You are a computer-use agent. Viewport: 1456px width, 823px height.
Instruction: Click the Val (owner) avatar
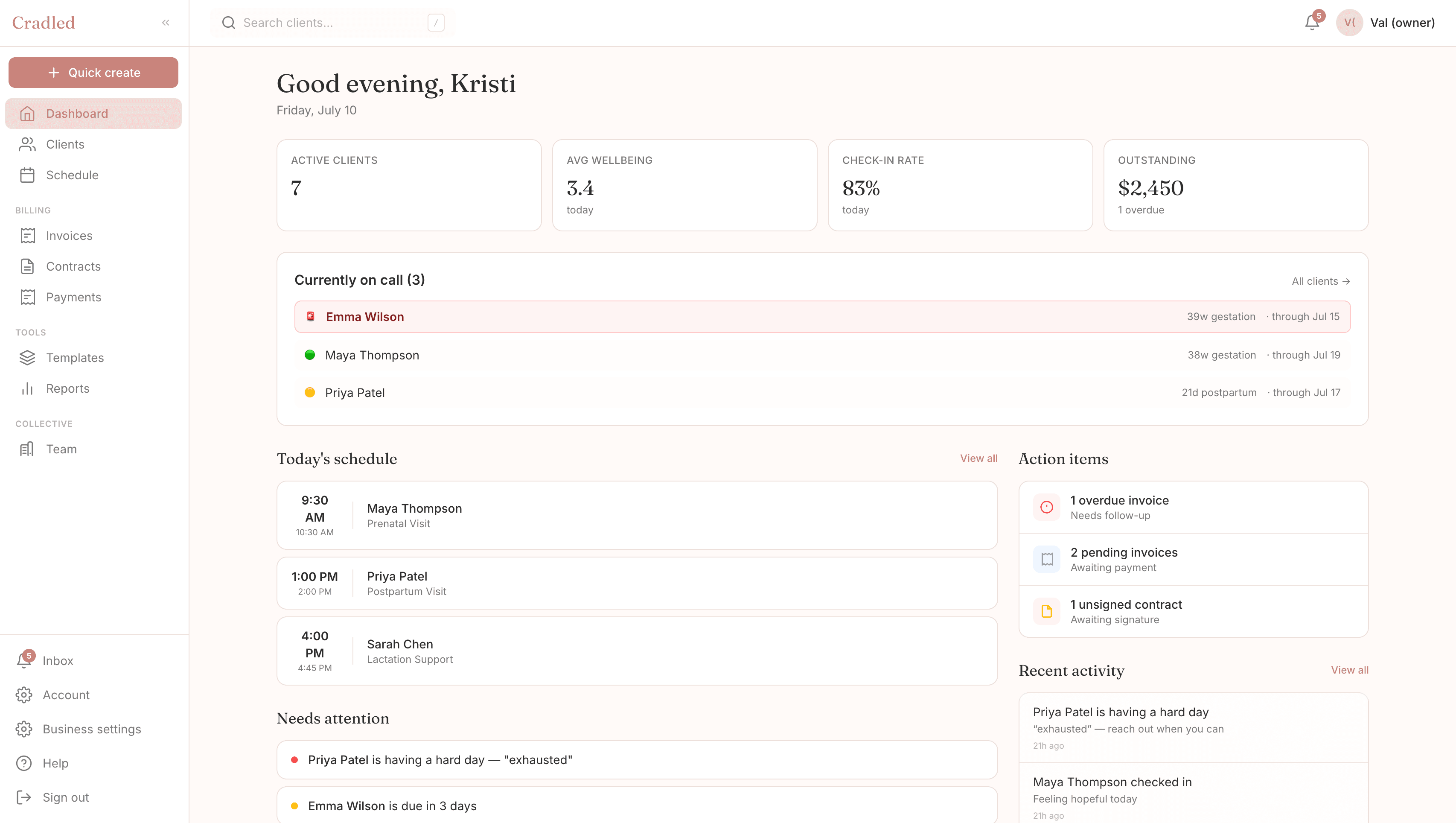(1349, 23)
